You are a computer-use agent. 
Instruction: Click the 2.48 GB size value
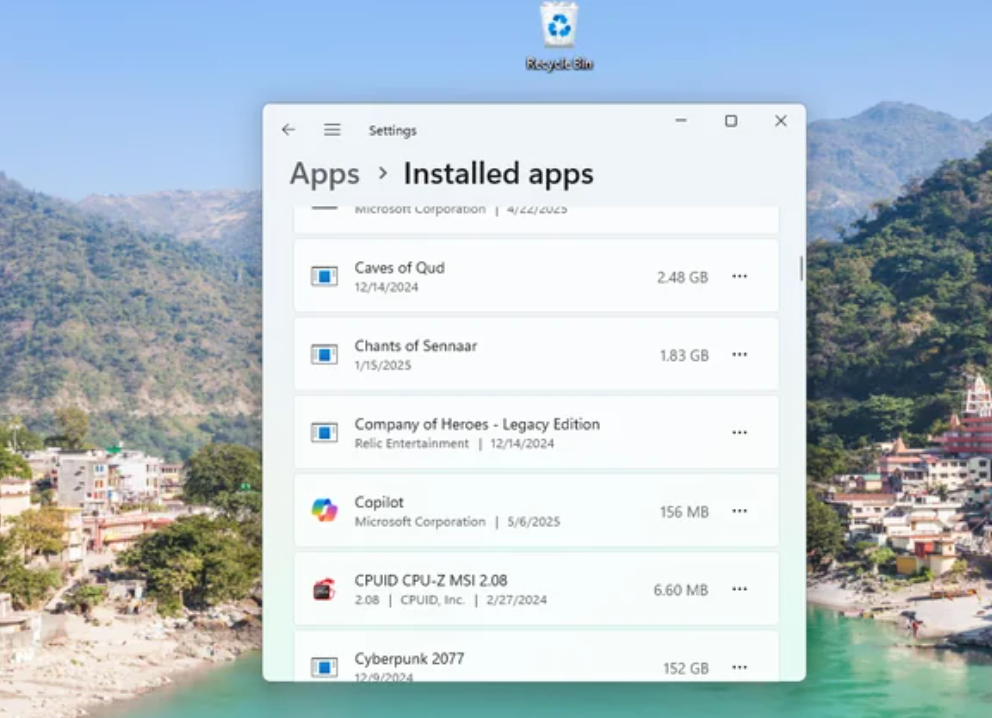pos(682,277)
